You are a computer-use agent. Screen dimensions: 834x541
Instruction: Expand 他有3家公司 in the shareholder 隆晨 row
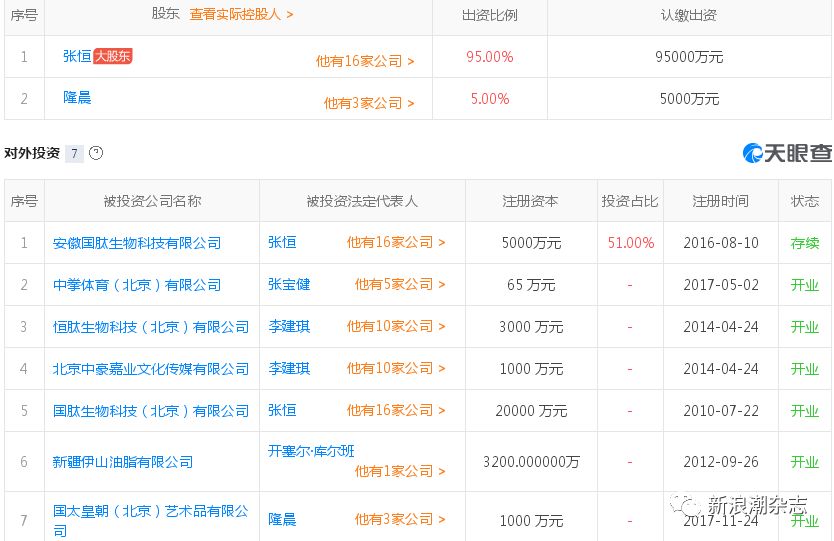click(x=368, y=103)
